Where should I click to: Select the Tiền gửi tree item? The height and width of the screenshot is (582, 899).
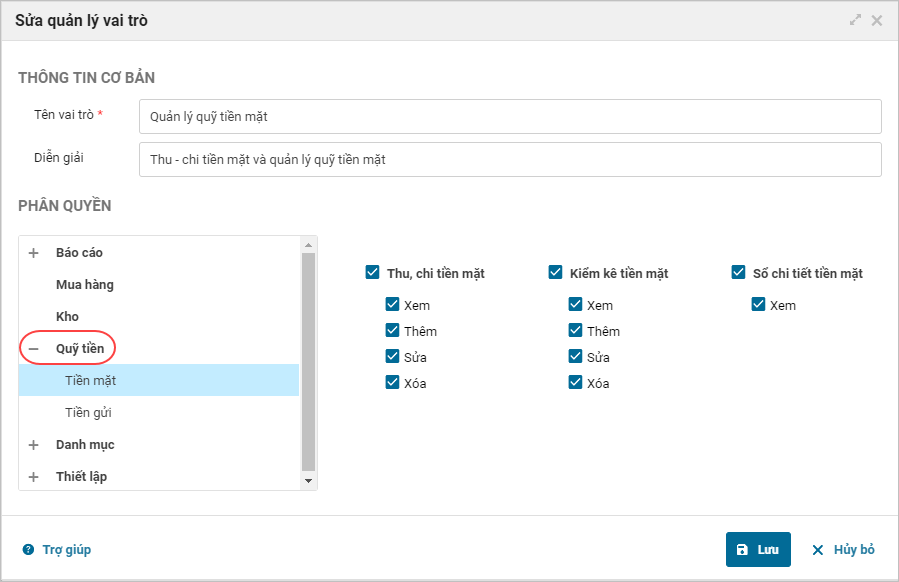[87, 413]
